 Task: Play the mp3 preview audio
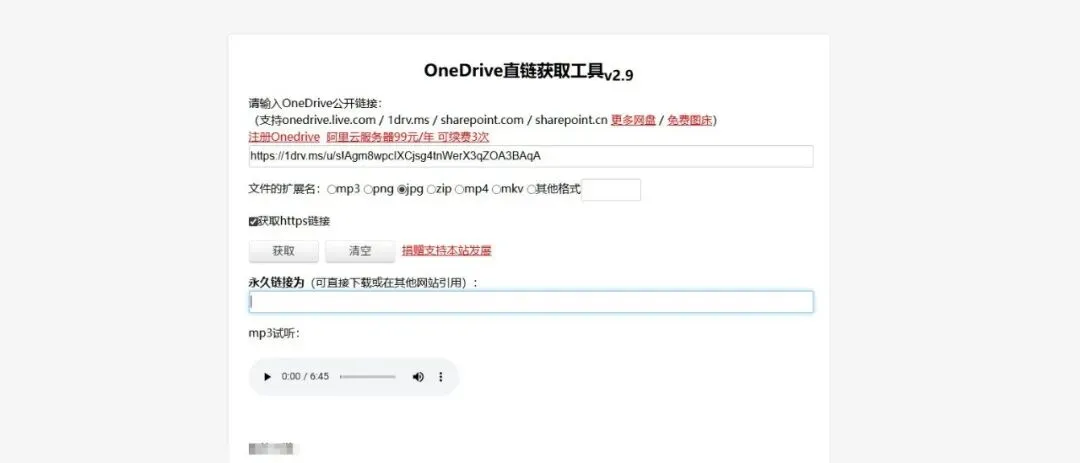267,377
